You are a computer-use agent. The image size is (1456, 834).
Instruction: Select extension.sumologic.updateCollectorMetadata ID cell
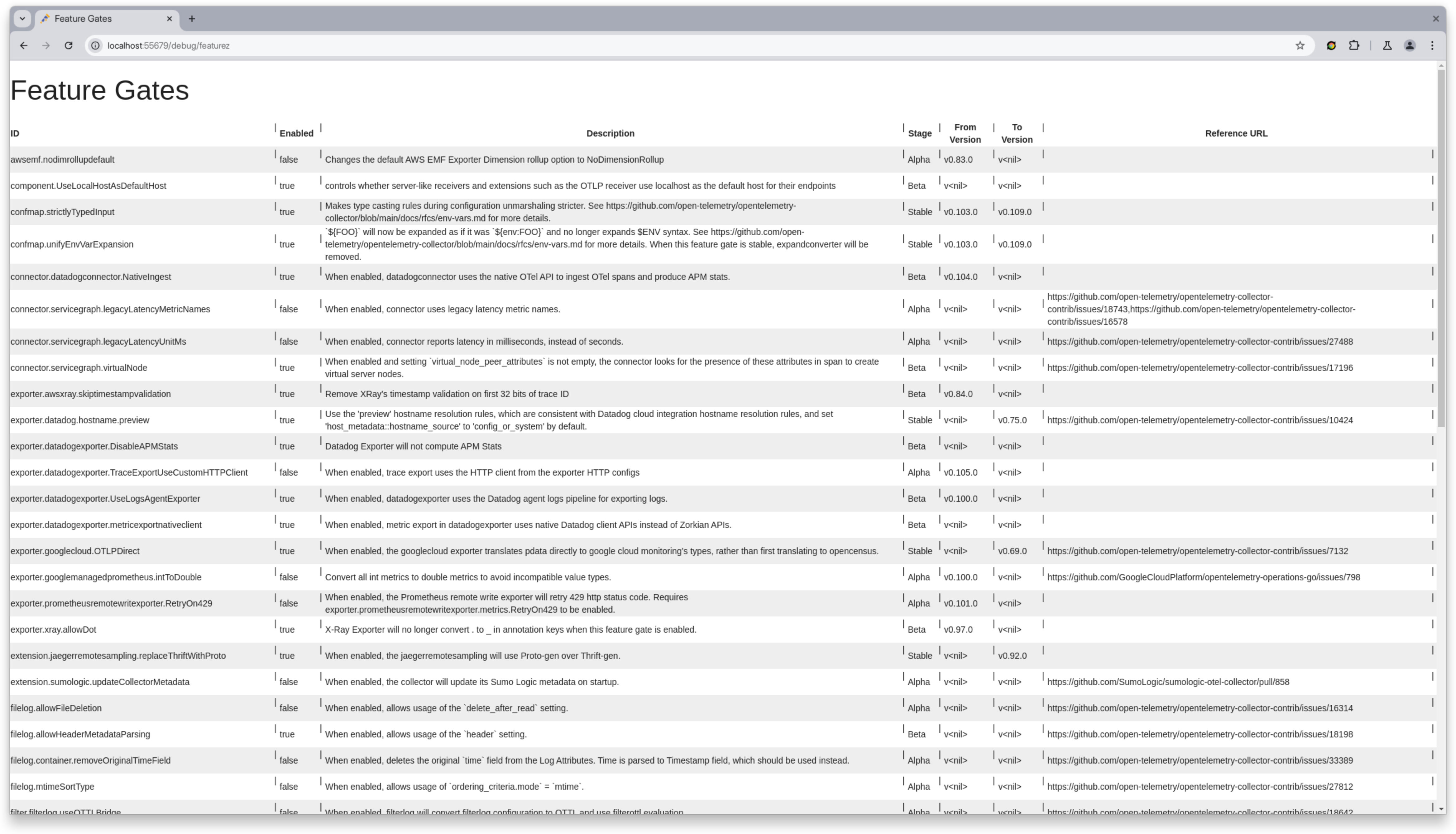click(100, 682)
